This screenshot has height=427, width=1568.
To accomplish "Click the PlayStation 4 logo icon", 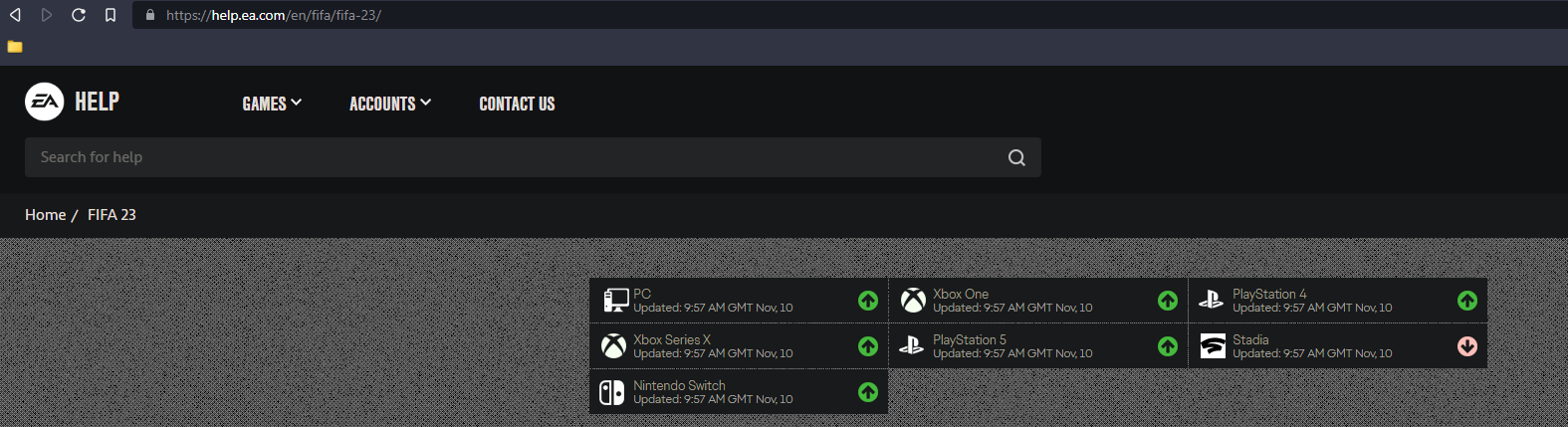I will [1212, 300].
